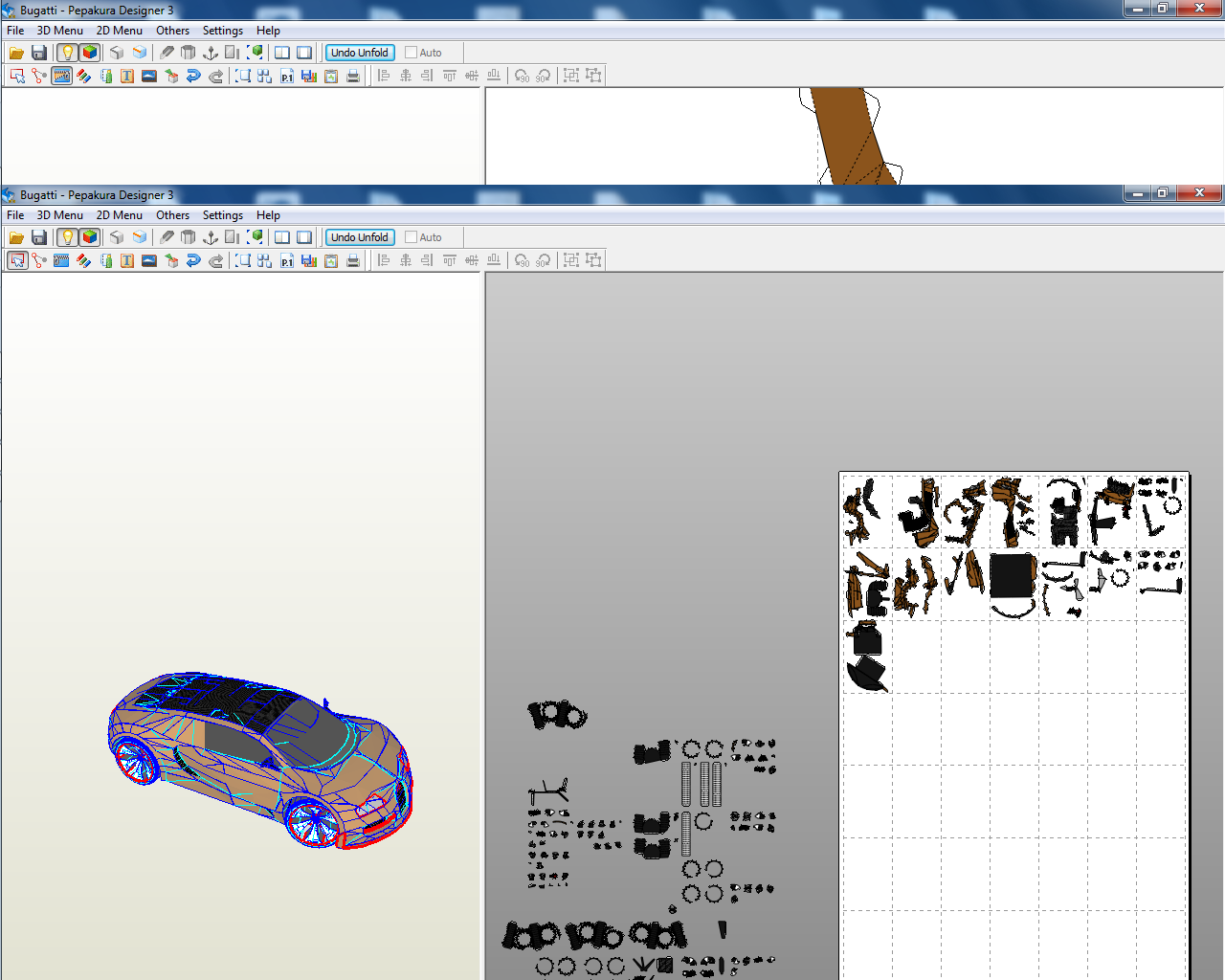Toggle colored cube icon in back window
Image resolution: width=1225 pixels, height=980 pixels.
[90, 53]
